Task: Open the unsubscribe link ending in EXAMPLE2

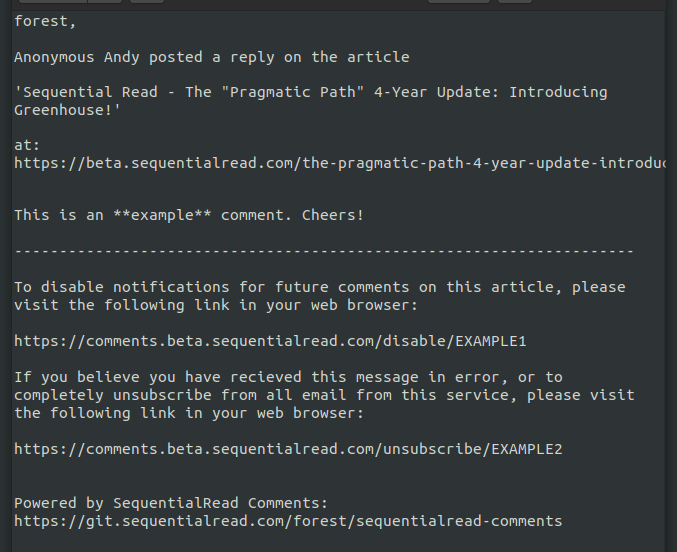Action: pos(288,449)
